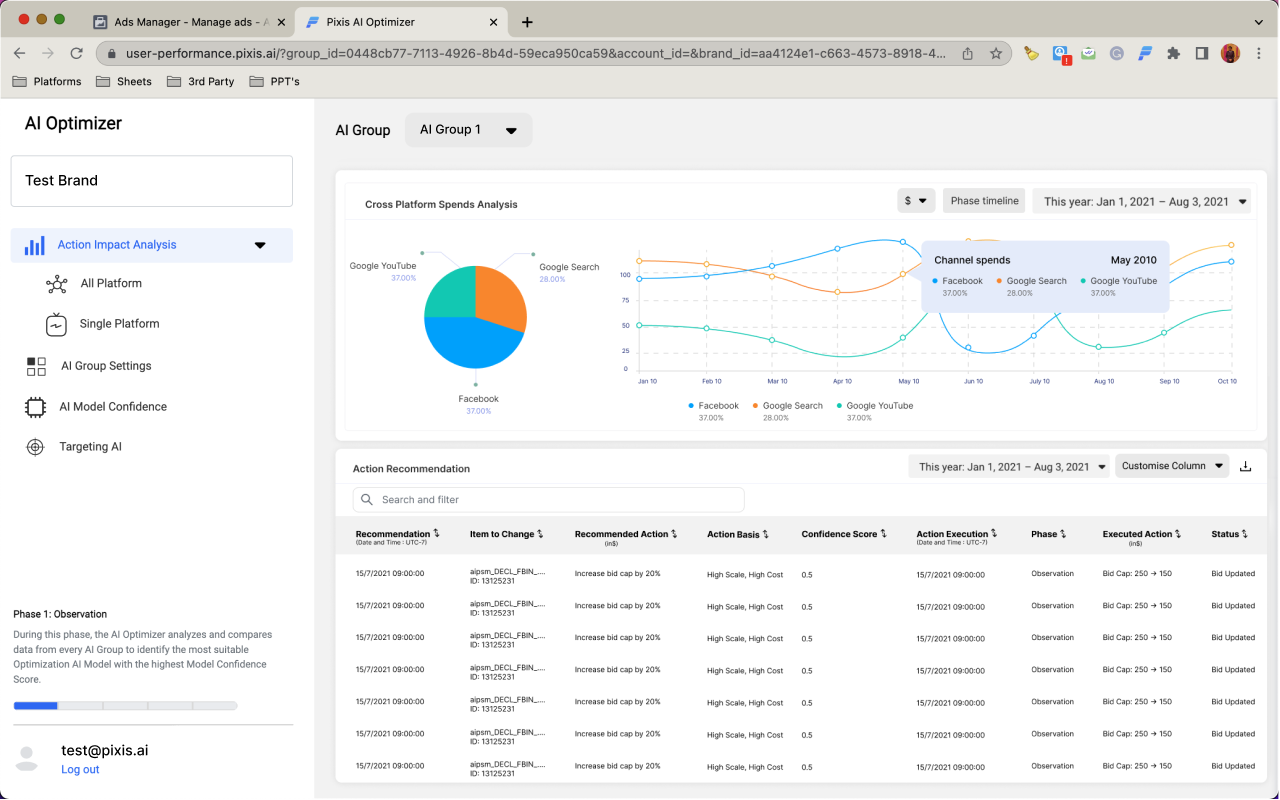
Task: Click the test@pixis.ai account name
Action: (105, 750)
